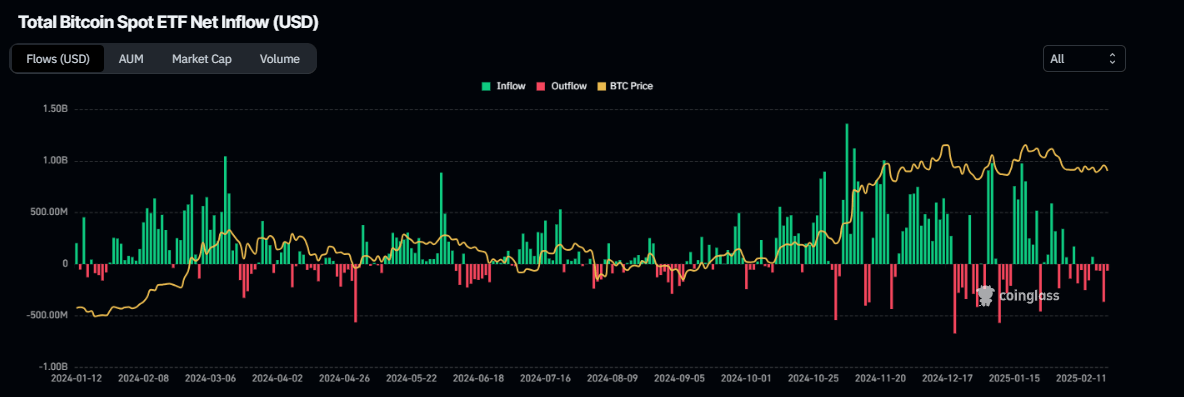Click the 500.00M y-axis label
Viewport: 1184px width, 397px height.
pos(50,212)
